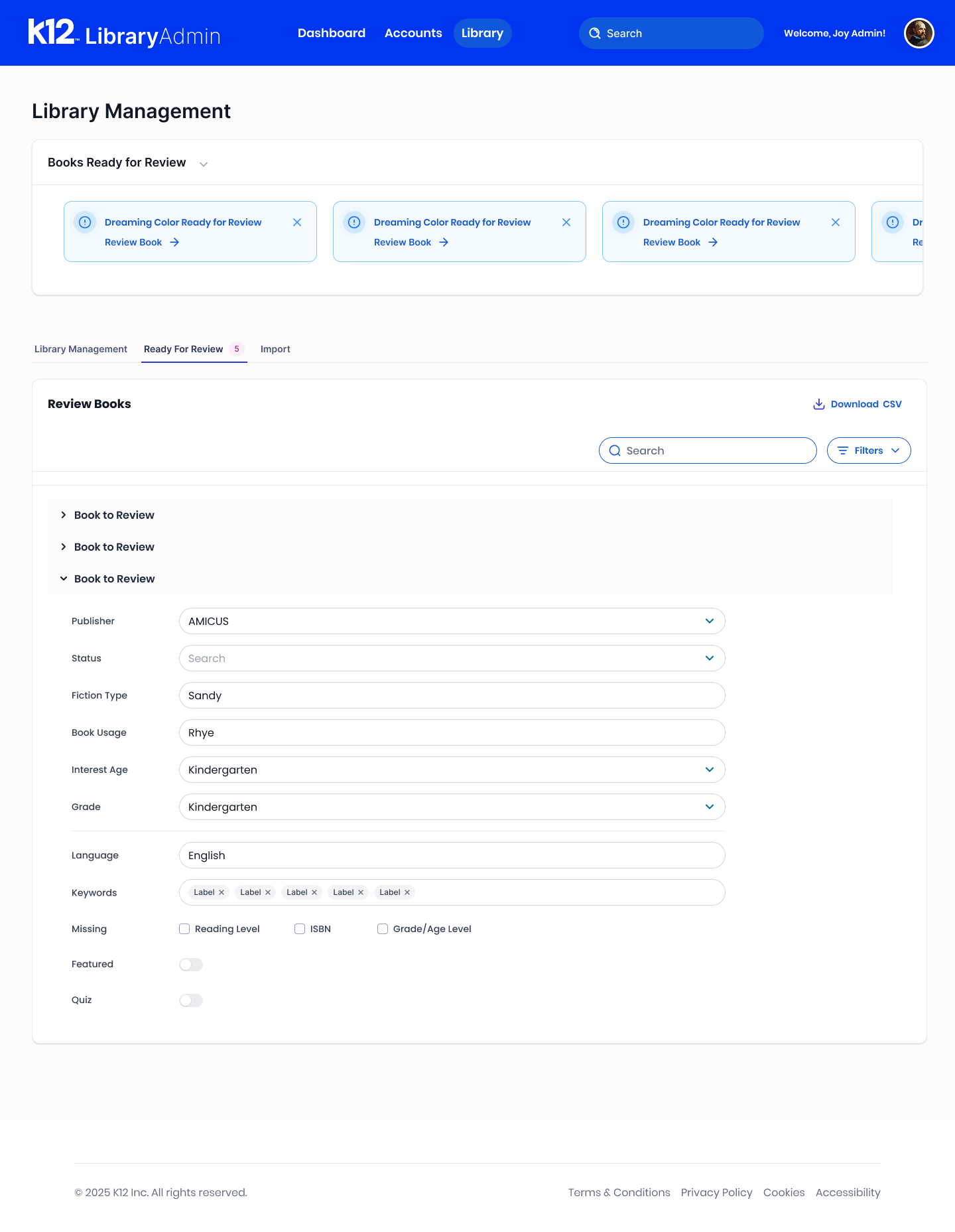Click the download icon beside Download CSV
The width and height of the screenshot is (955, 1232).
point(819,404)
